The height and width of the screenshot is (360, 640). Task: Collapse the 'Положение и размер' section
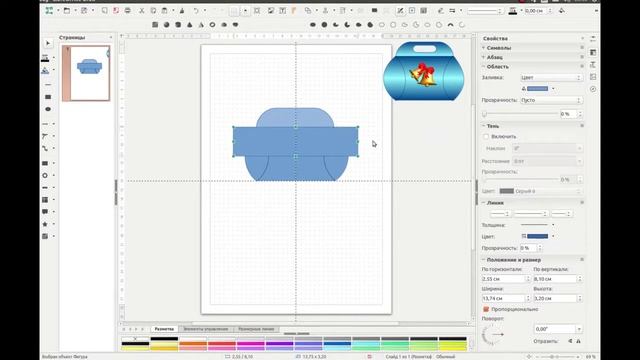[484, 260]
